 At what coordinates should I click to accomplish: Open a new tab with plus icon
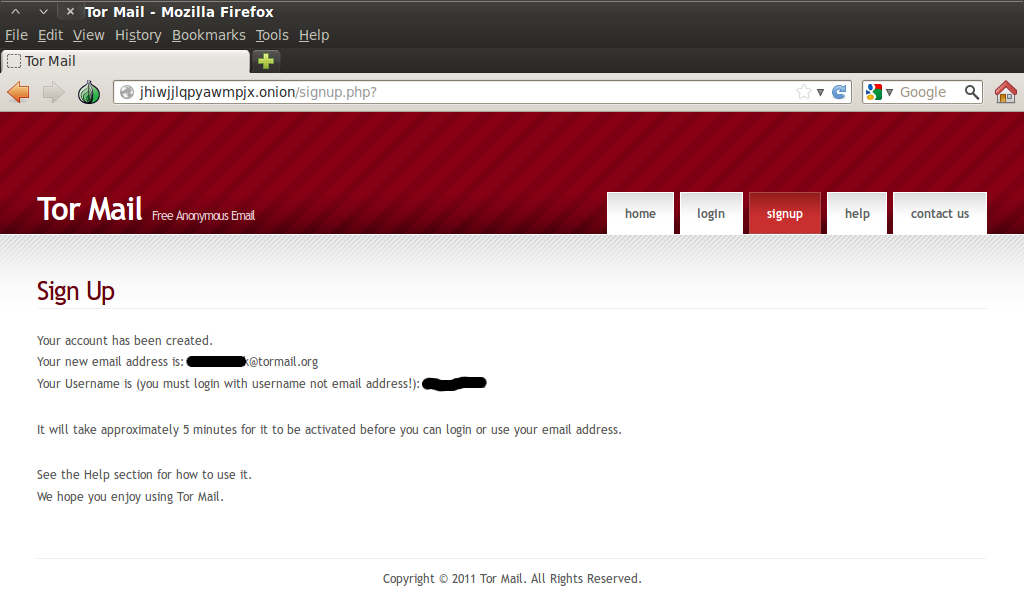[x=266, y=61]
